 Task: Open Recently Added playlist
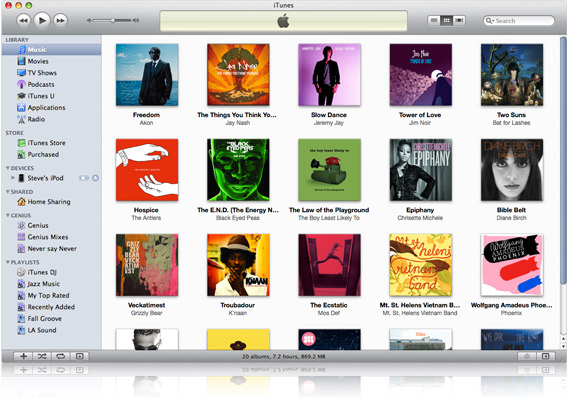point(52,307)
